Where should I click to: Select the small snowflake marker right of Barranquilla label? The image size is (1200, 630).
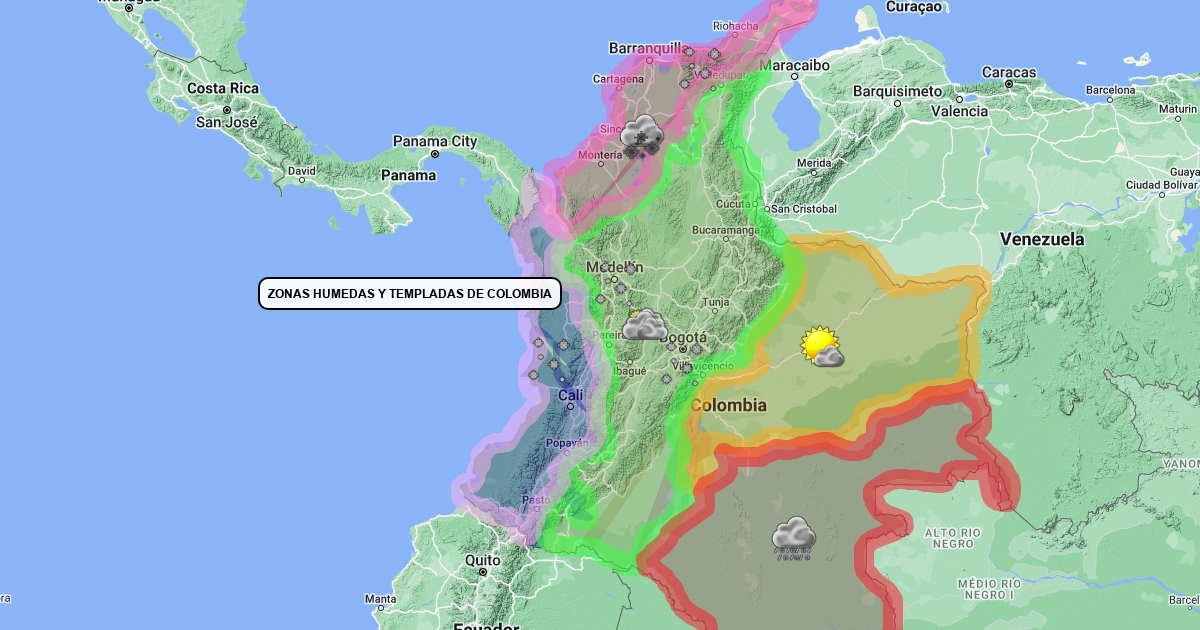pos(688,51)
